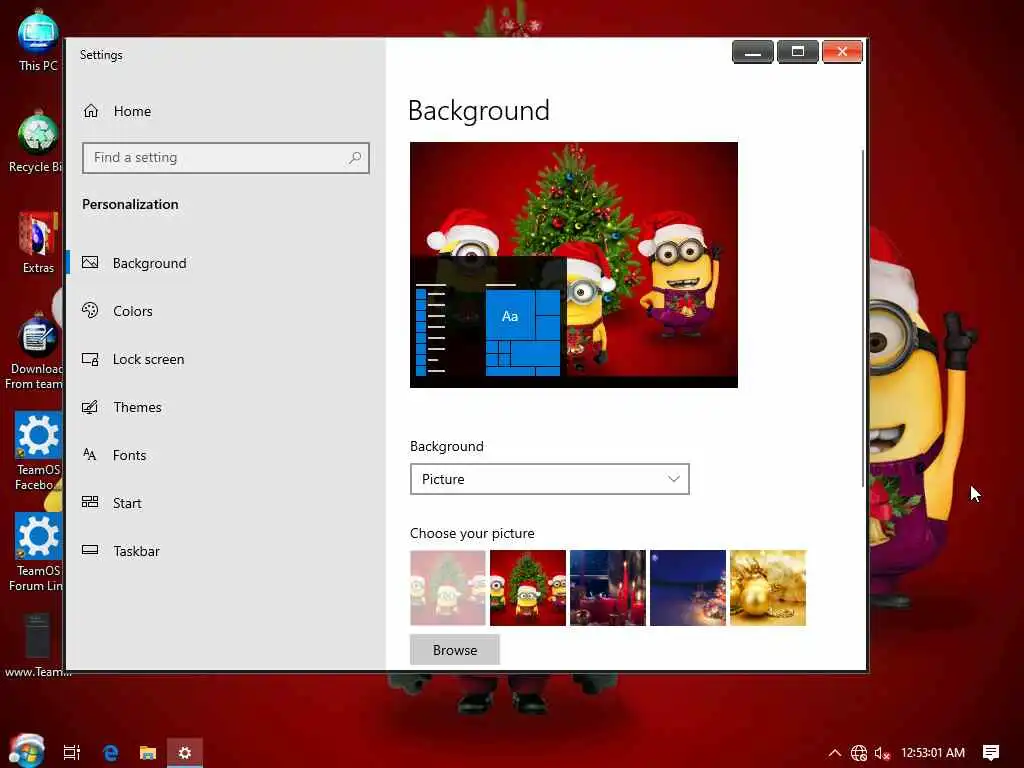This screenshot has width=1024, height=768.
Task: Click the Lock screen icon
Action: (90, 359)
